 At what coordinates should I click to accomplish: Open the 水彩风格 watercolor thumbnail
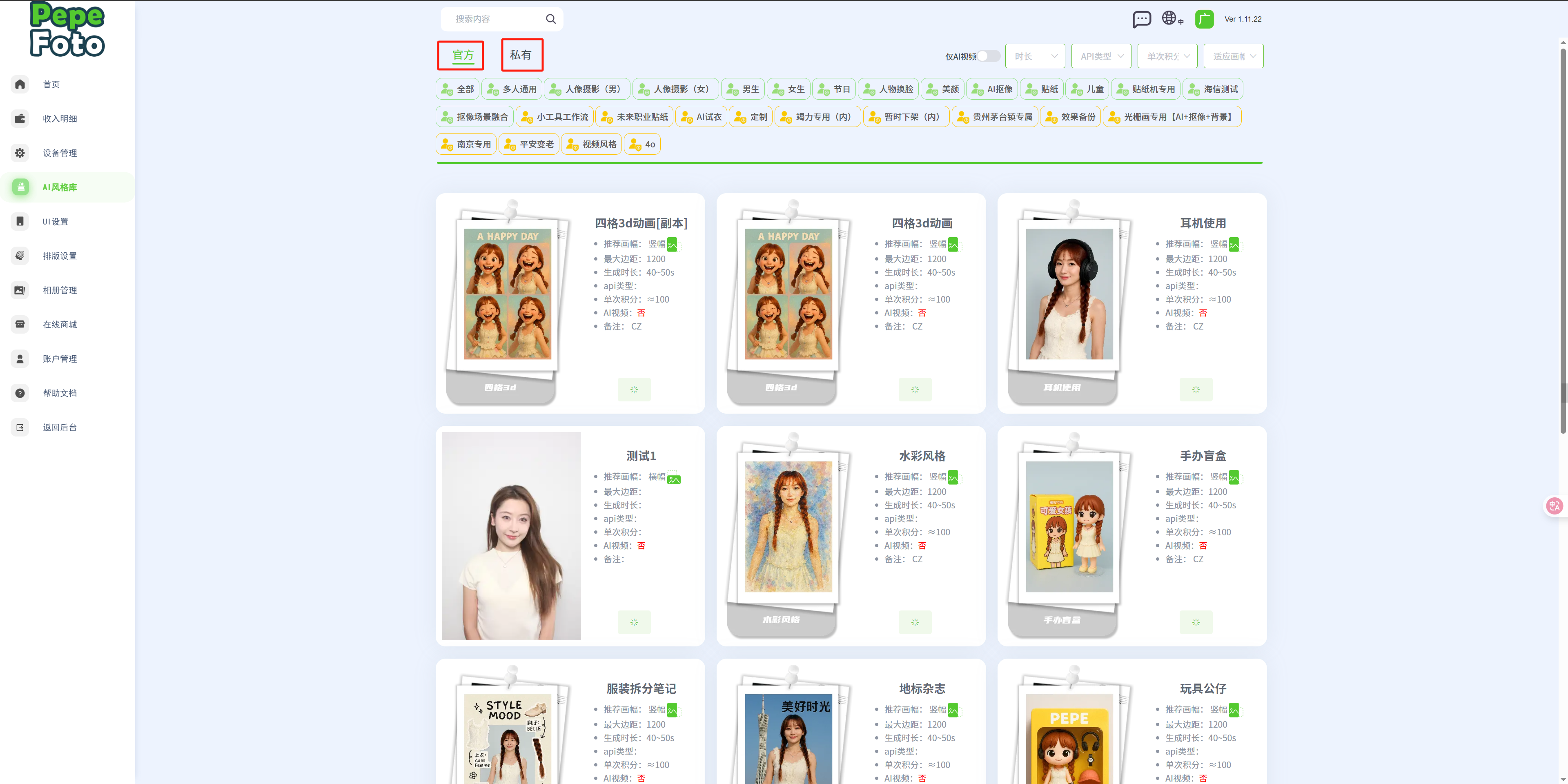click(788, 526)
